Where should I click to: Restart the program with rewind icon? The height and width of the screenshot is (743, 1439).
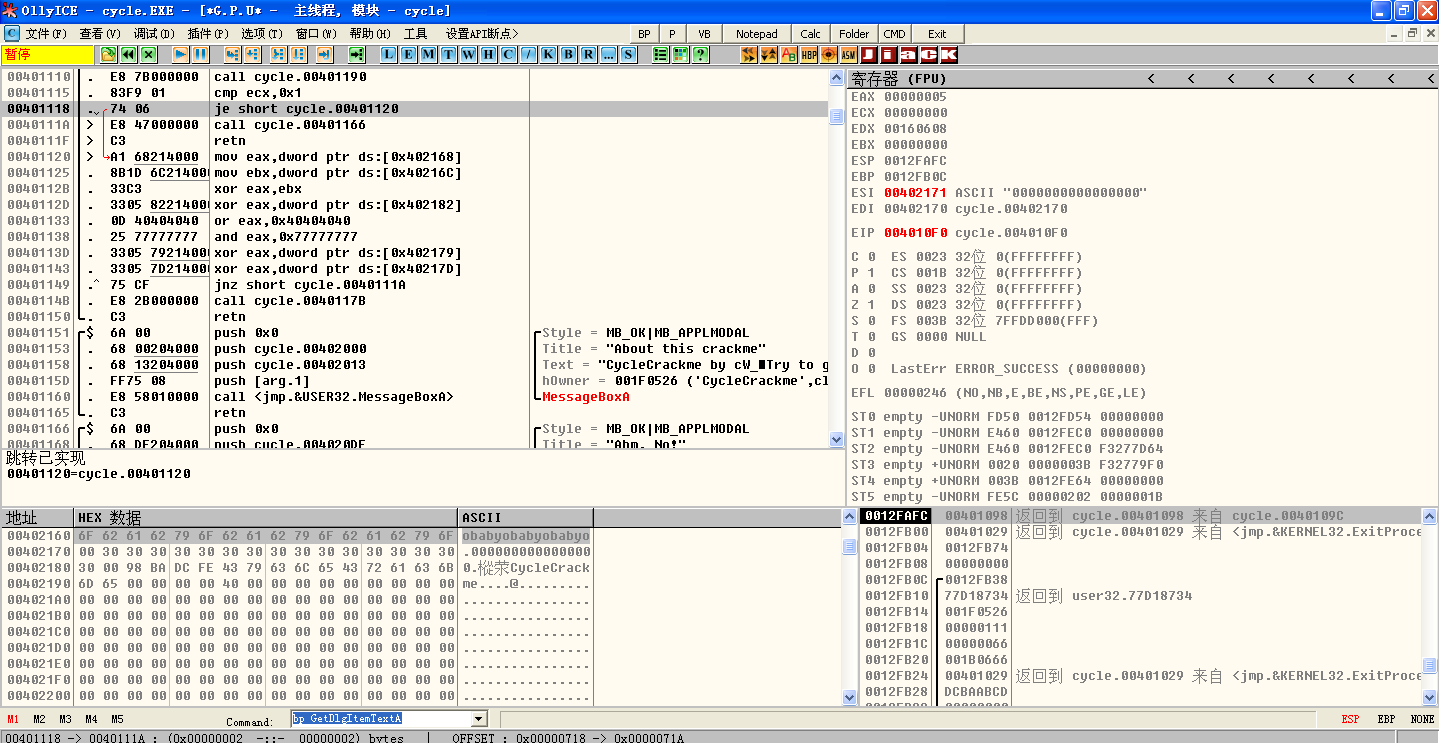(128, 54)
